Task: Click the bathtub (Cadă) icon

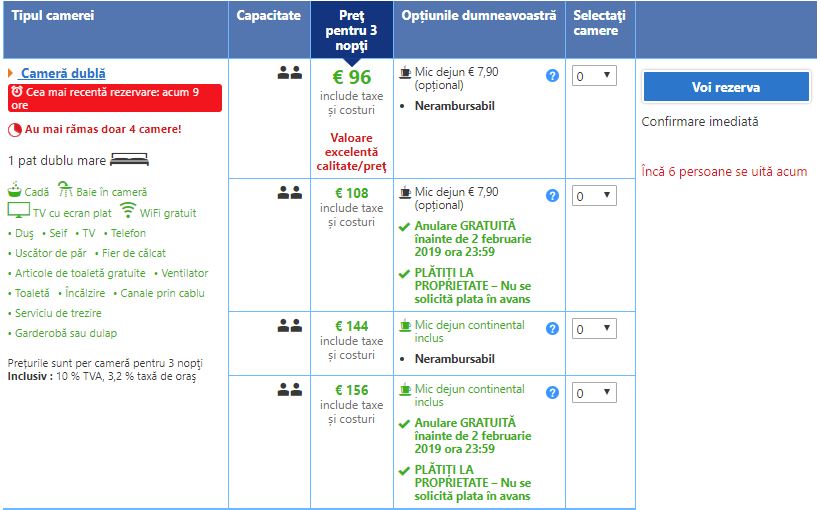Action: click(15, 190)
